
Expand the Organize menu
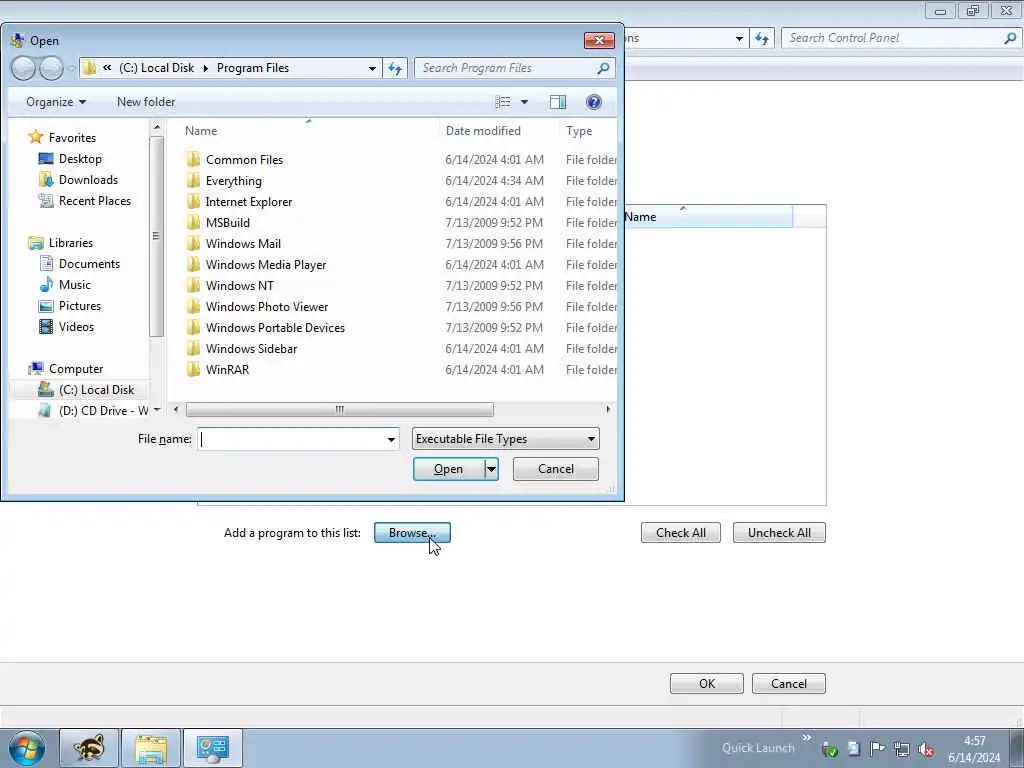click(x=56, y=102)
